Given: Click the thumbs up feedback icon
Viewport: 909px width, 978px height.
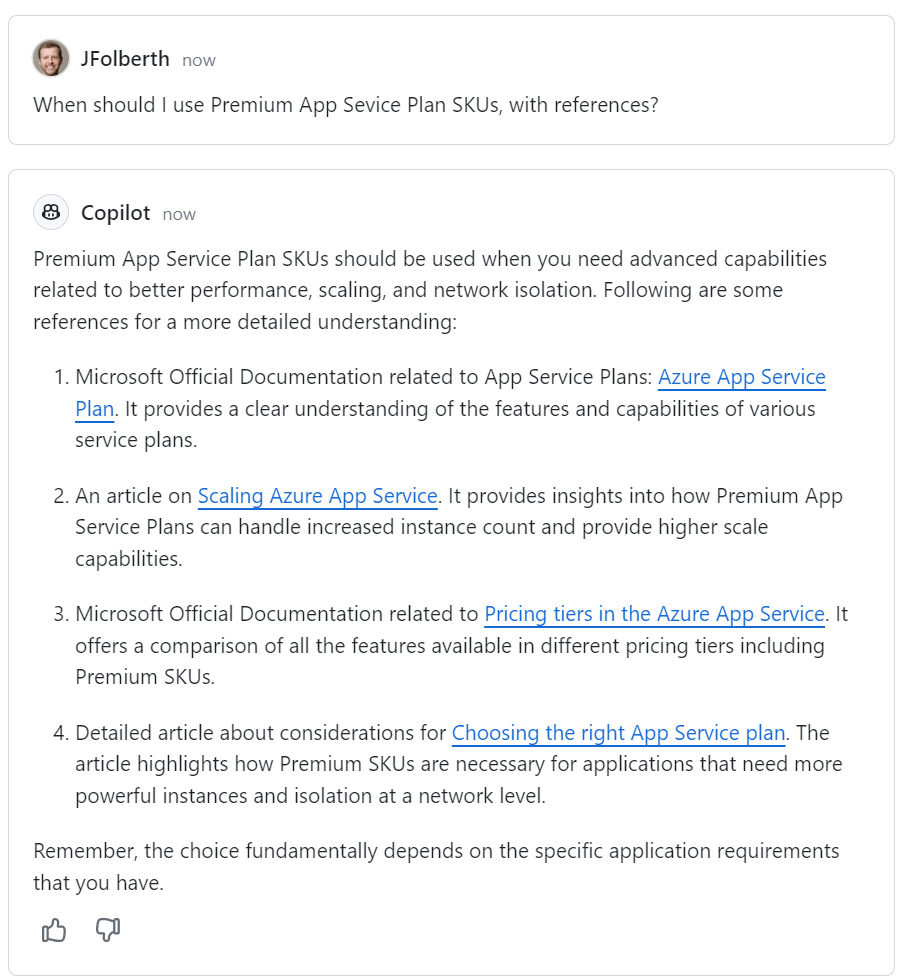Looking at the screenshot, I should tap(54, 931).
